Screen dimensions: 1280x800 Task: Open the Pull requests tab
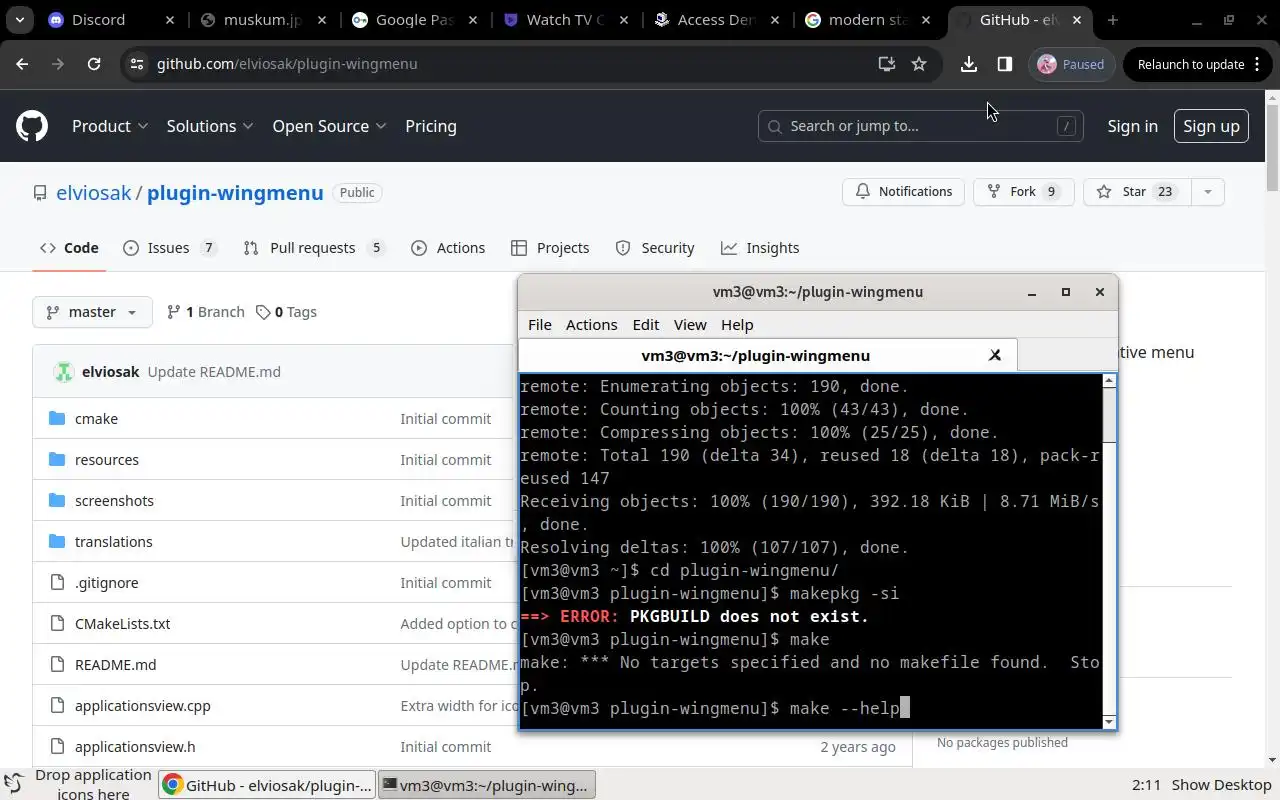313,248
